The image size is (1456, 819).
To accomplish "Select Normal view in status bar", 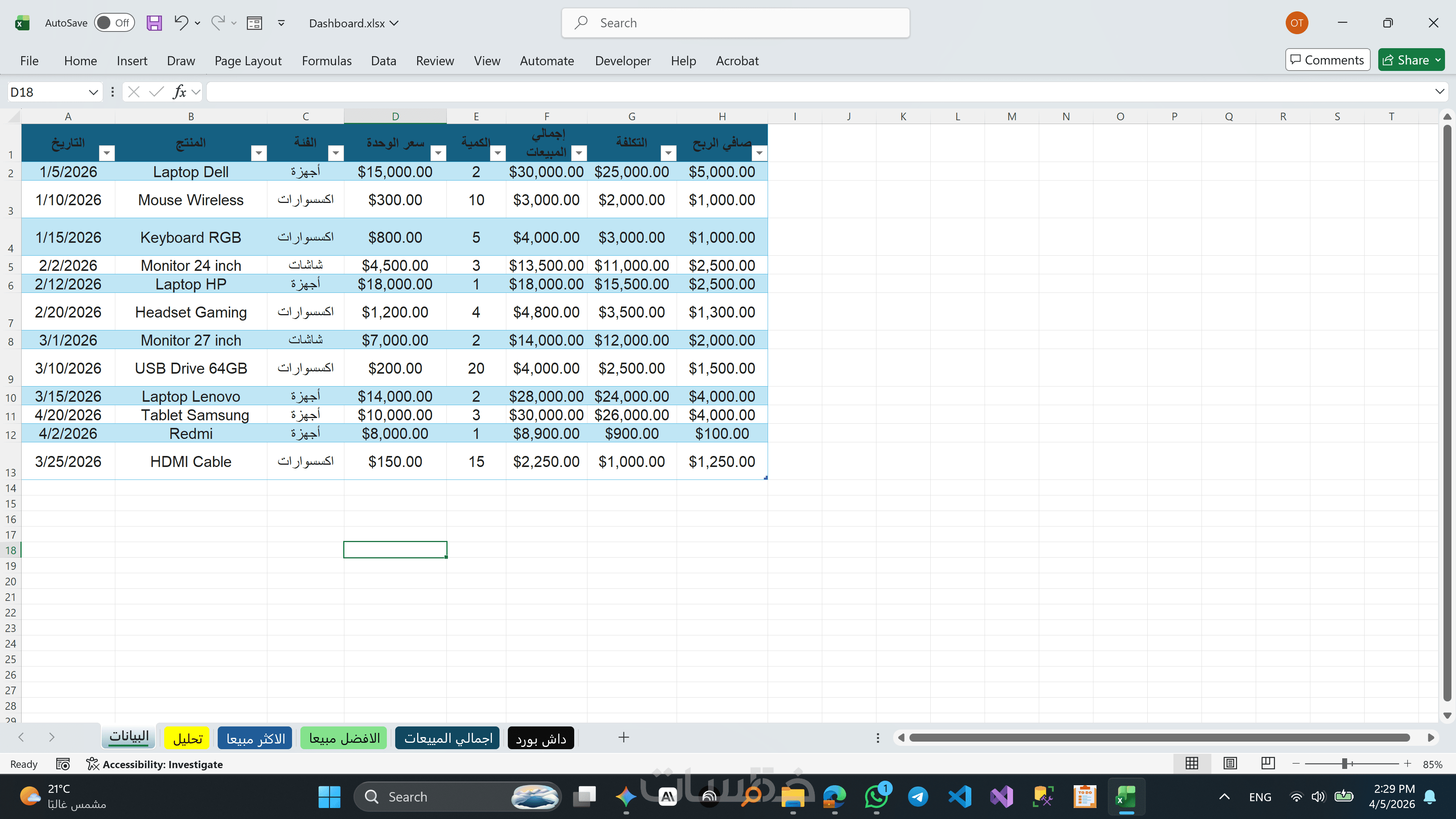I will tap(1192, 764).
